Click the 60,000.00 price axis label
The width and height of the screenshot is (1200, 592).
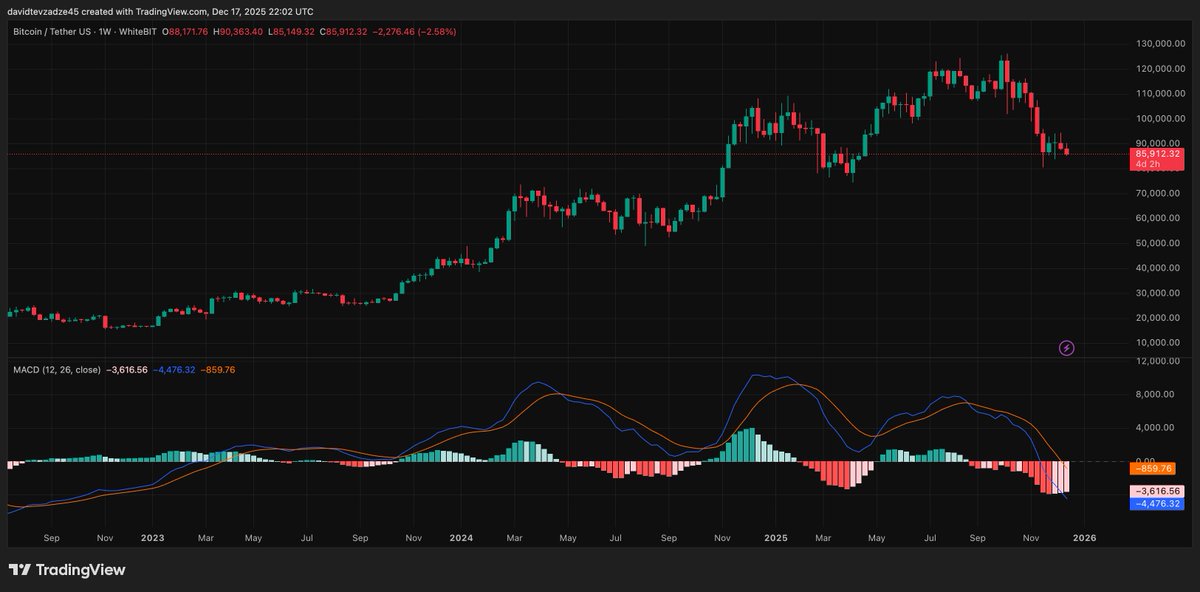(1159, 218)
